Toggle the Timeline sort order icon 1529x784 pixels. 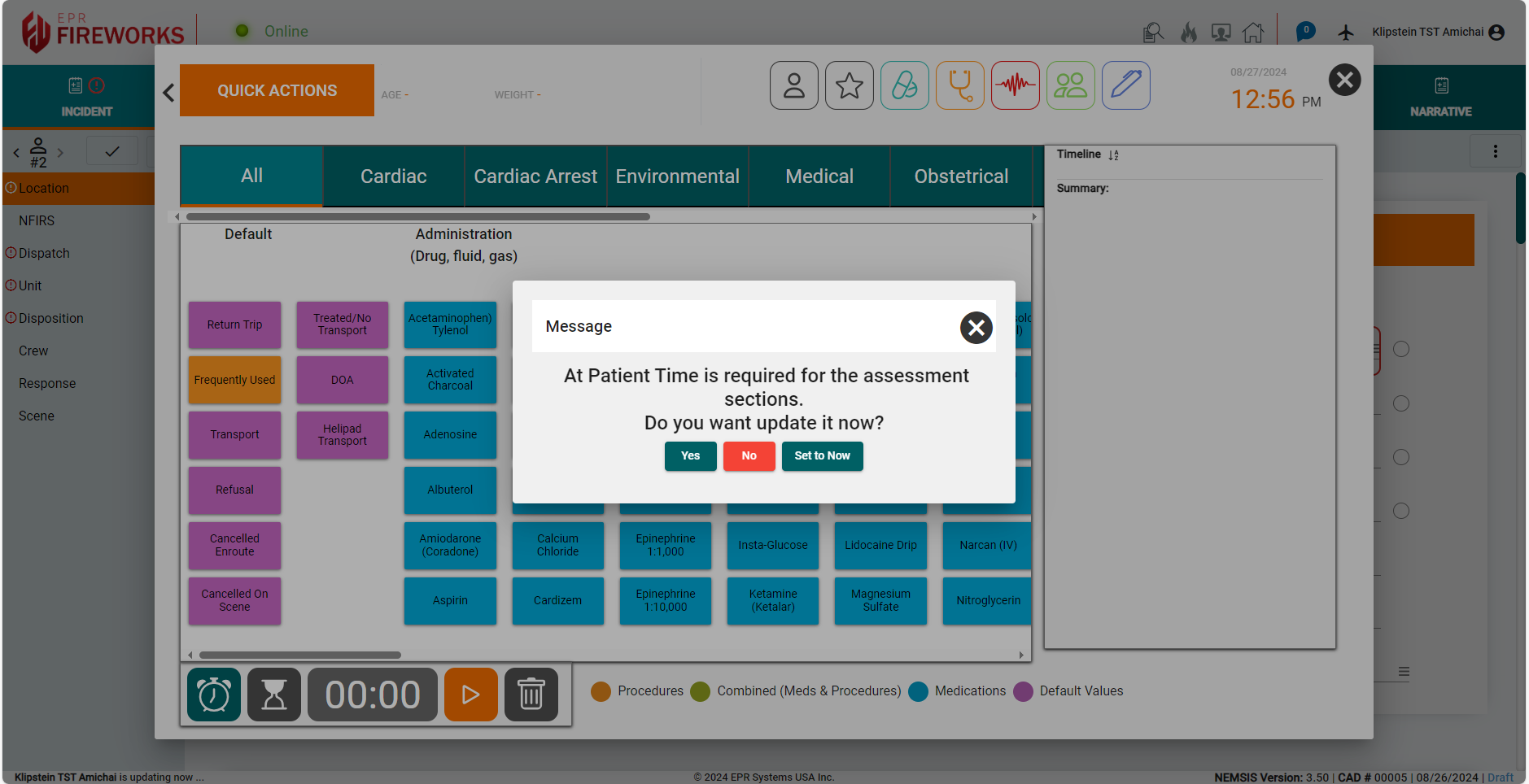[x=1113, y=155]
